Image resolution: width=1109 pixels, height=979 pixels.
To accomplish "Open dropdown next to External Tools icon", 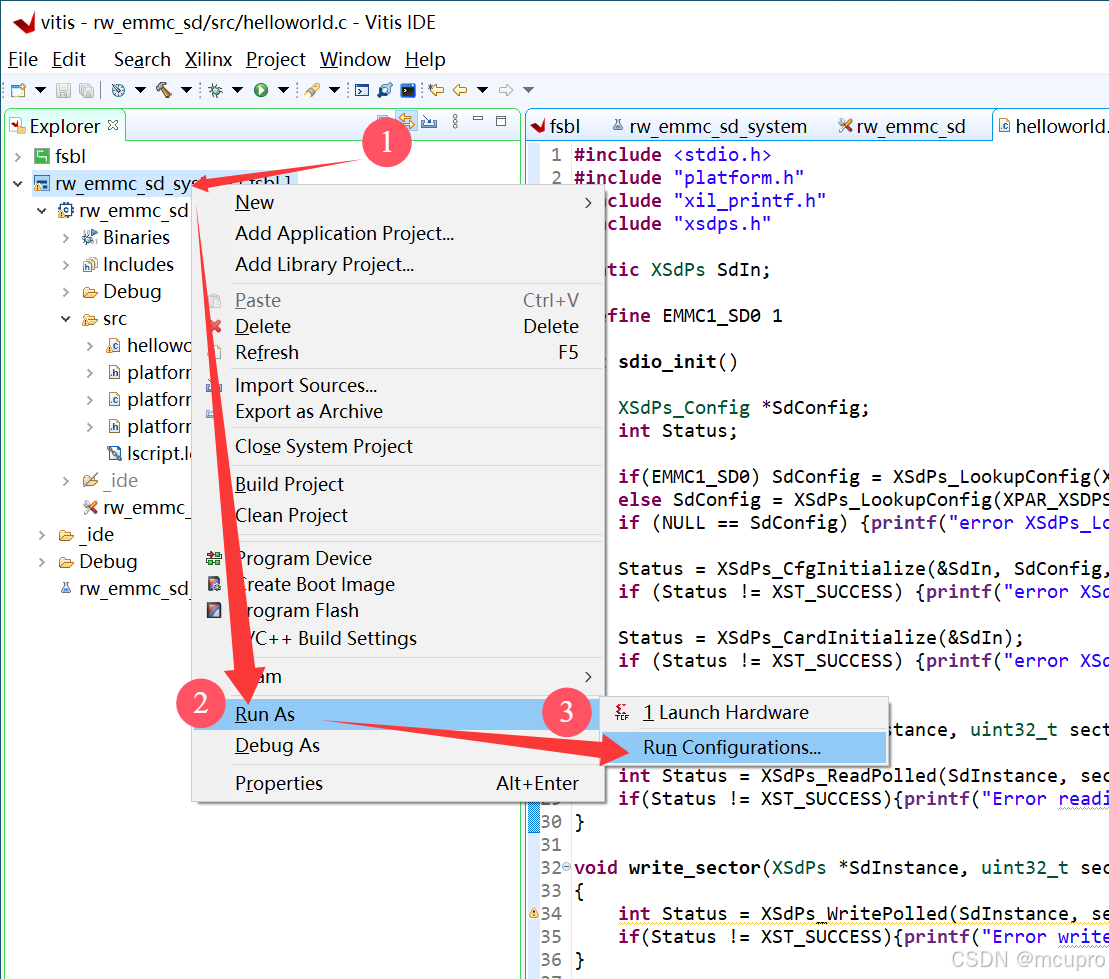I will [x=335, y=90].
